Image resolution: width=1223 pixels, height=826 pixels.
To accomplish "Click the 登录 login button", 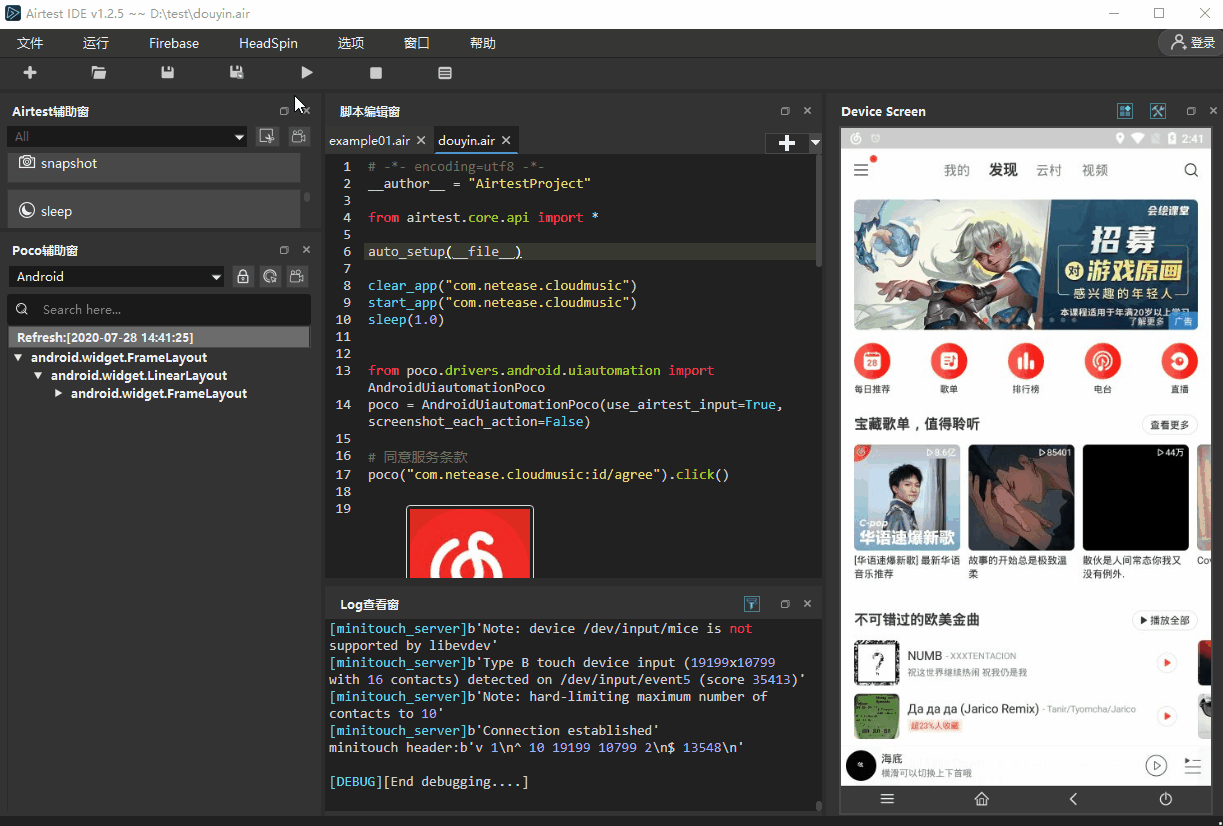I will [1191, 43].
